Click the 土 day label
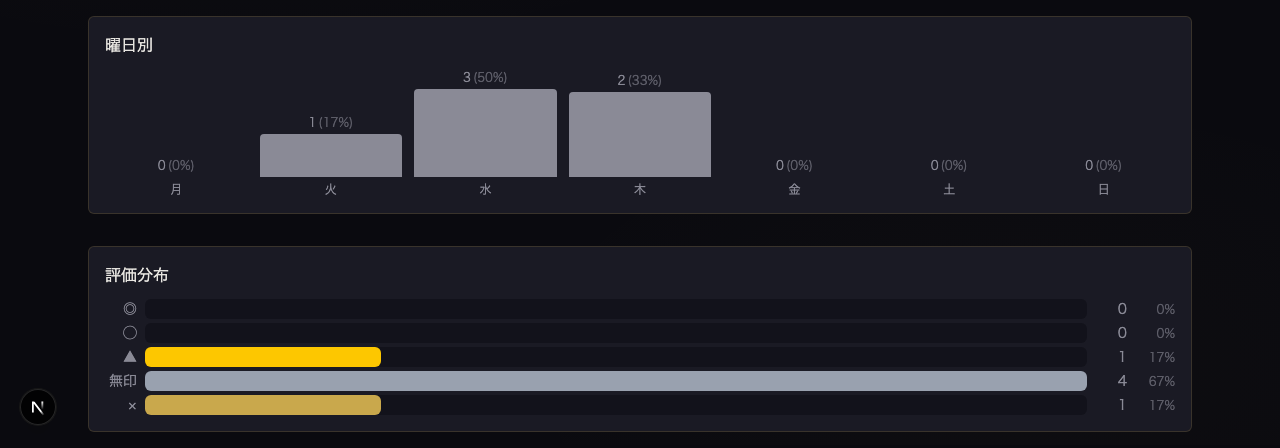 [949, 189]
